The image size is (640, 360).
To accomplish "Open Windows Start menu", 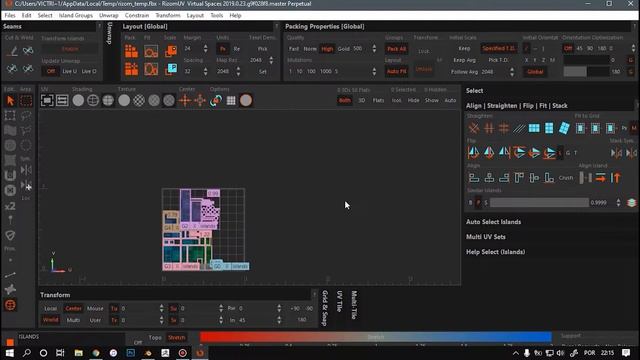I will [x=9, y=353].
